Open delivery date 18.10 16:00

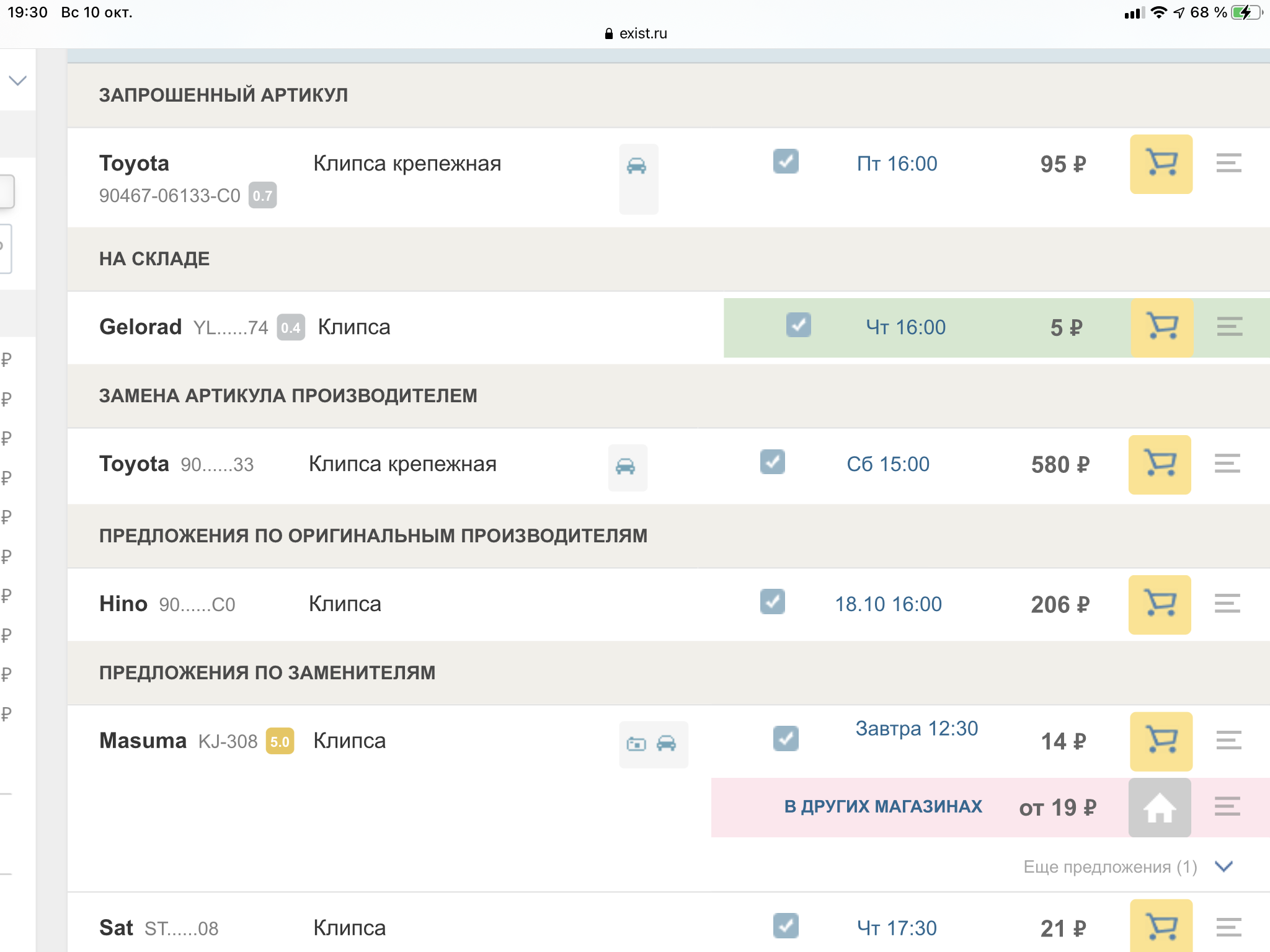tap(888, 604)
